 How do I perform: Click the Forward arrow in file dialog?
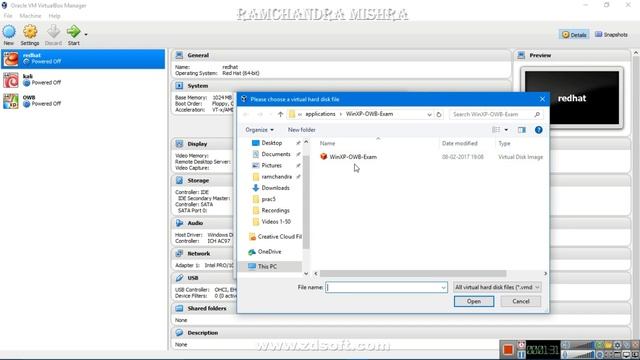coord(260,114)
